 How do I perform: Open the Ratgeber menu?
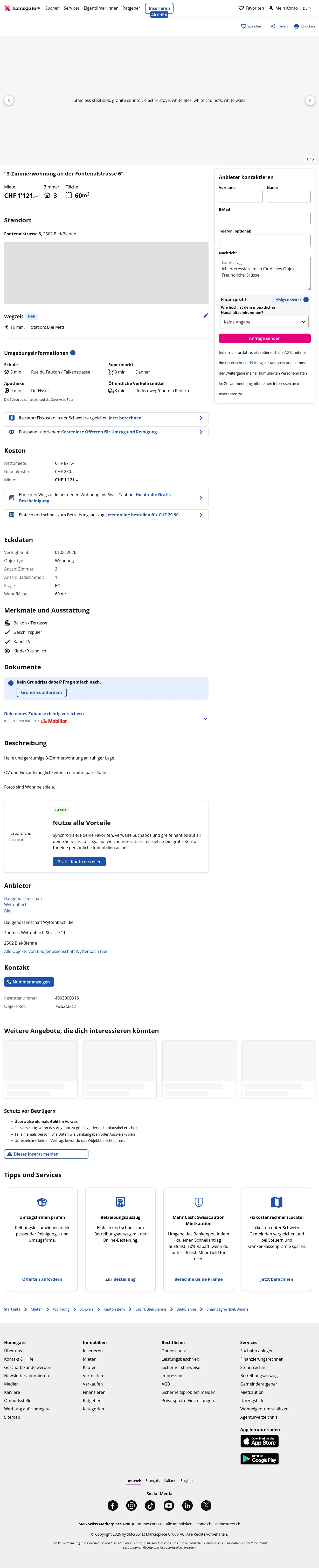(x=131, y=9)
